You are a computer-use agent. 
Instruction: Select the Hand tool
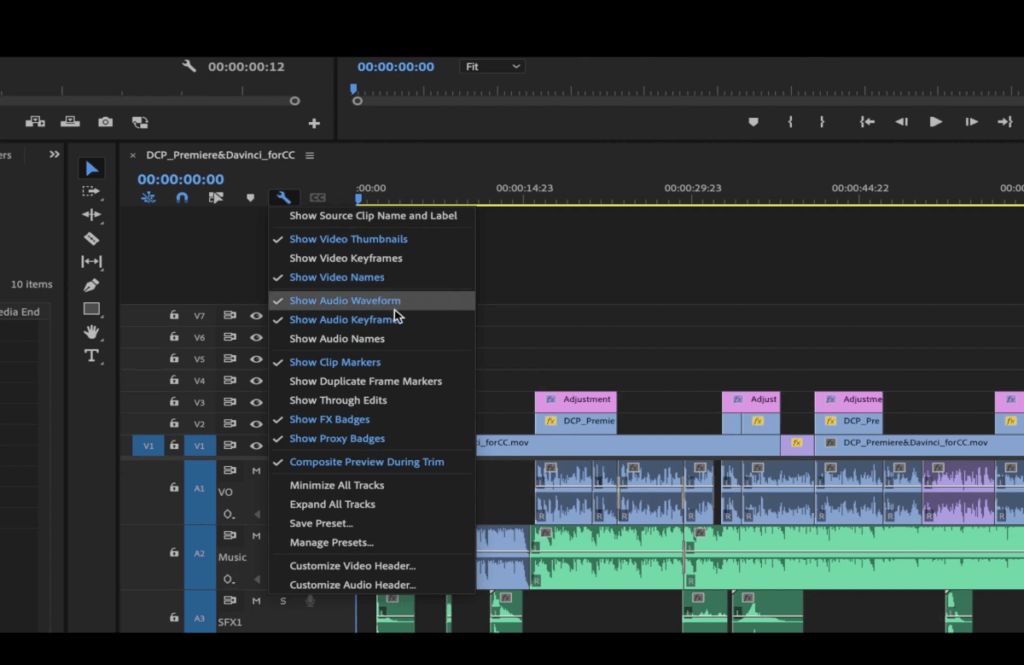tap(92, 330)
